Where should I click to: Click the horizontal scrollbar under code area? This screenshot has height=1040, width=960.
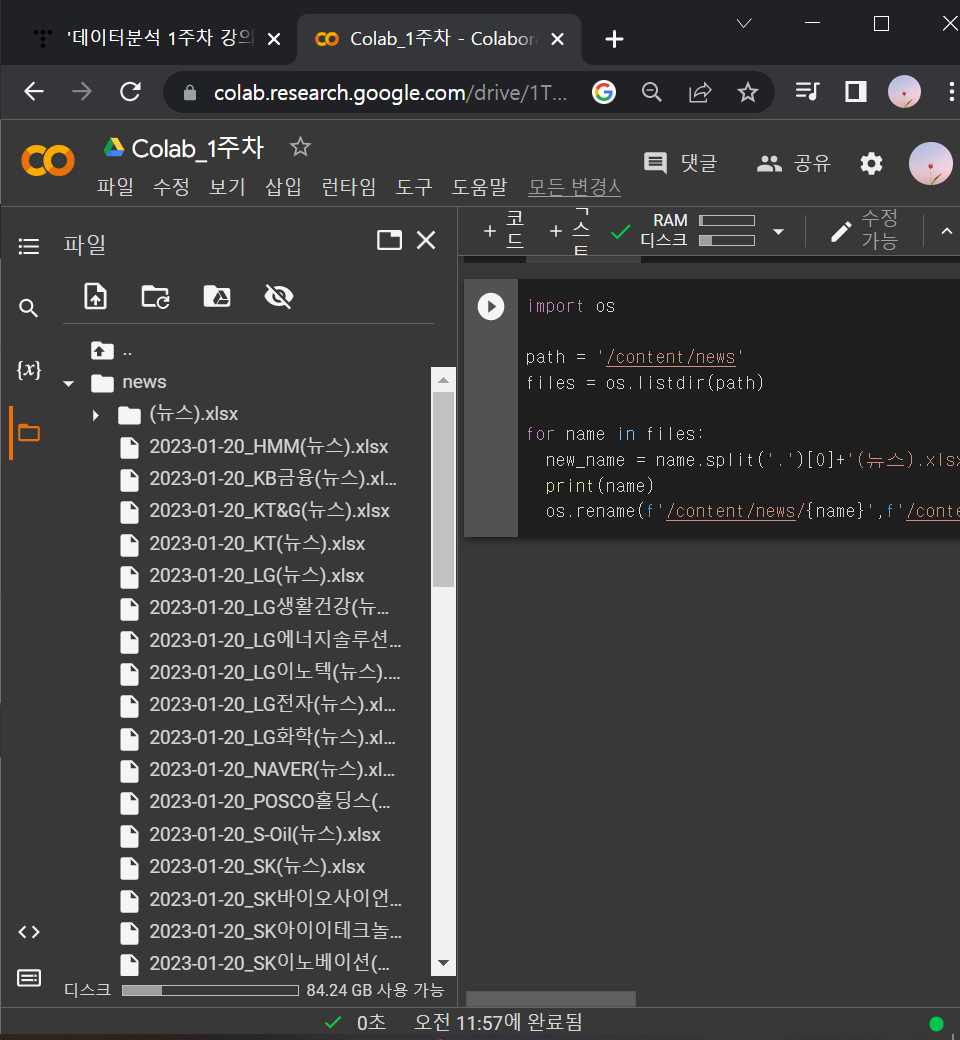click(x=551, y=998)
